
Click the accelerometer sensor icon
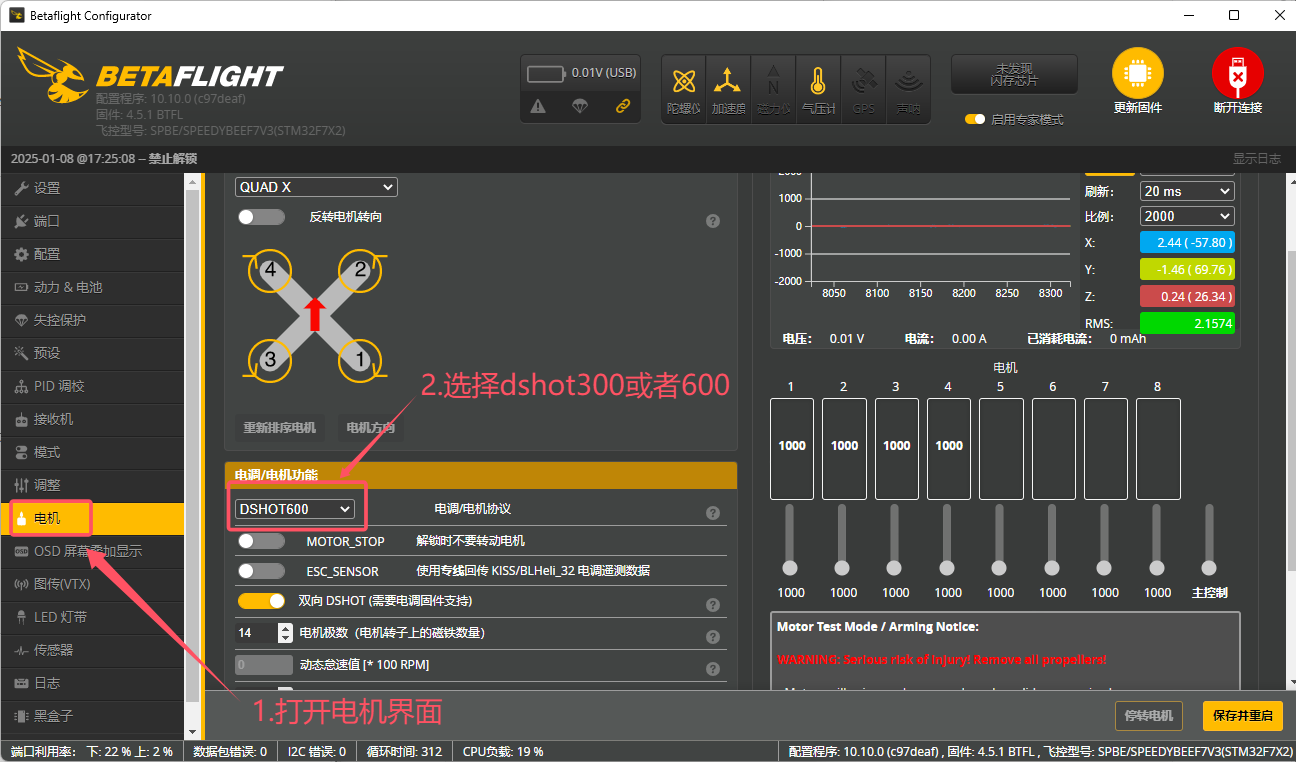pyautogui.click(x=728, y=89)
